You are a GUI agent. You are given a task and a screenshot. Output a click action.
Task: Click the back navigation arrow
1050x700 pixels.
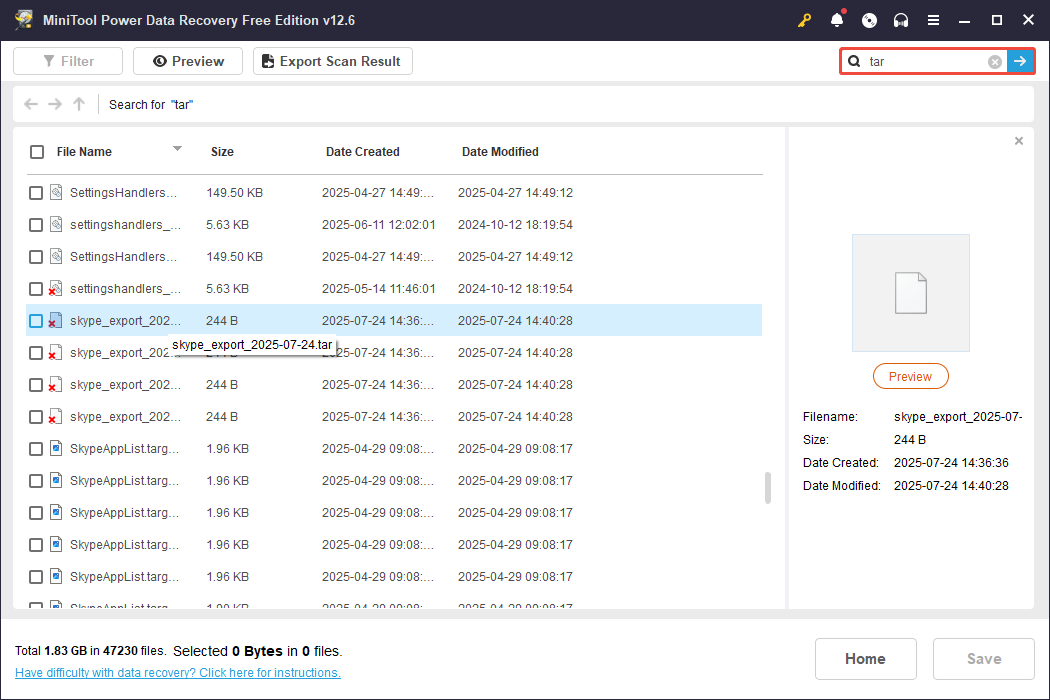click(30, 104)
